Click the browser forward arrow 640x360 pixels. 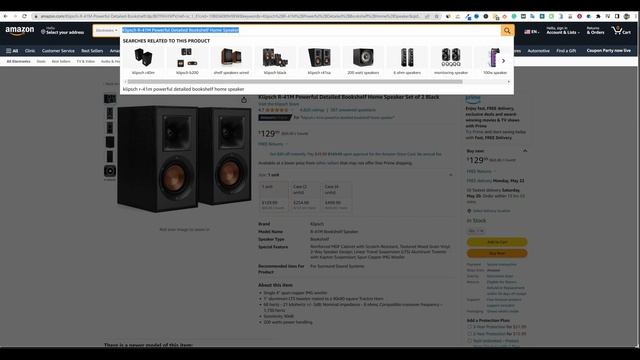15,16
